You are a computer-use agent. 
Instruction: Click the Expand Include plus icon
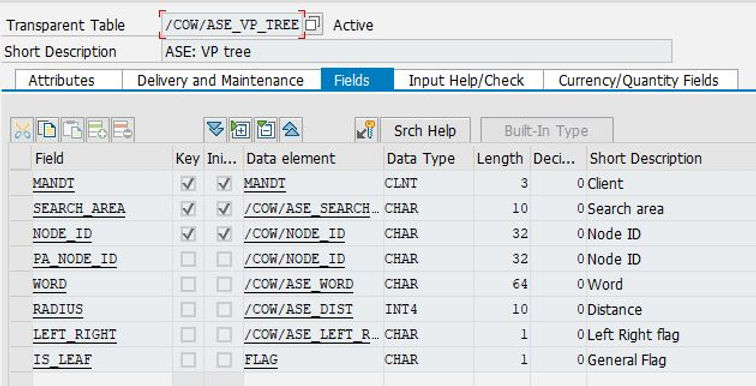click(x=240, y=130)
